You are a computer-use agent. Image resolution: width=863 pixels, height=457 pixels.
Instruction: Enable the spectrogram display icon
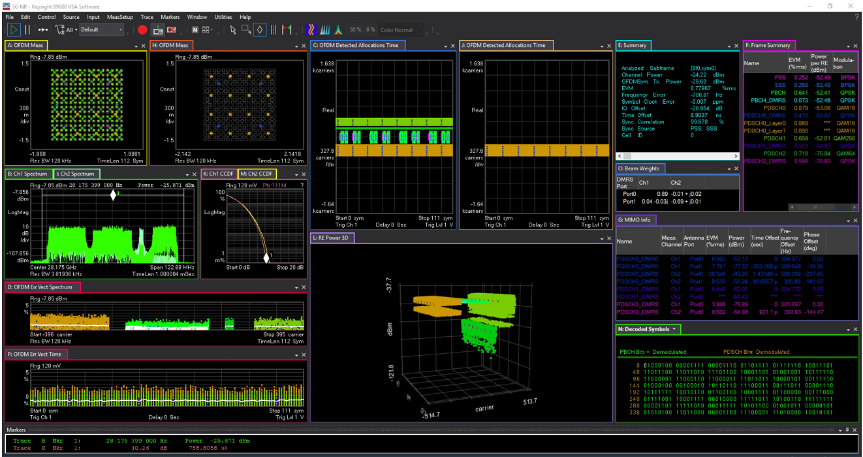tap(312, 30)
